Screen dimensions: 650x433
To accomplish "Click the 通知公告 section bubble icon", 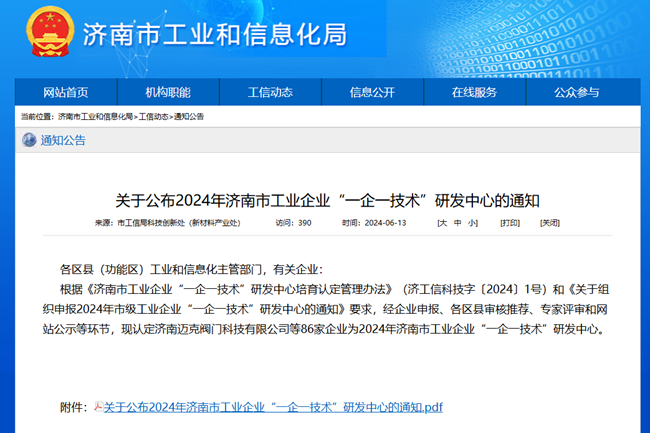I will (28, 140).
